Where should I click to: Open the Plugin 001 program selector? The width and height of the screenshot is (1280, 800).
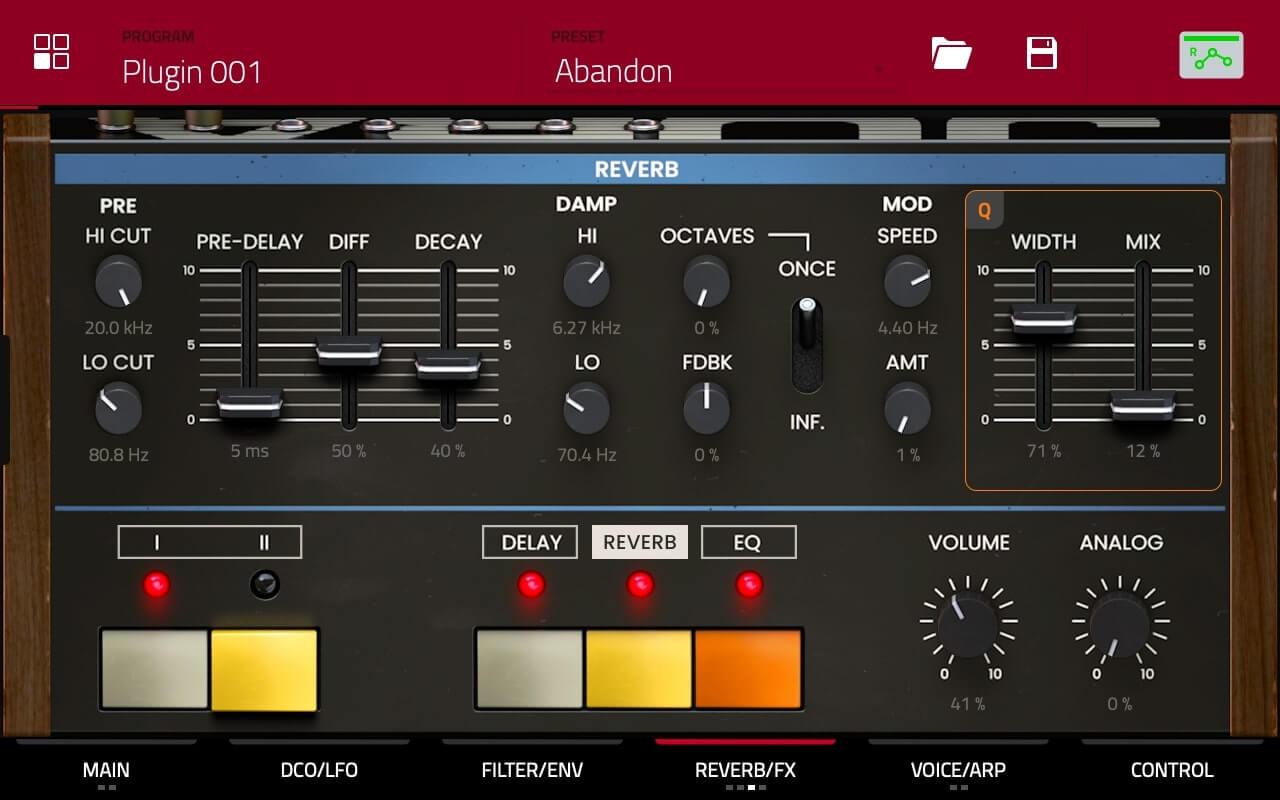click(x=192, y=72)
